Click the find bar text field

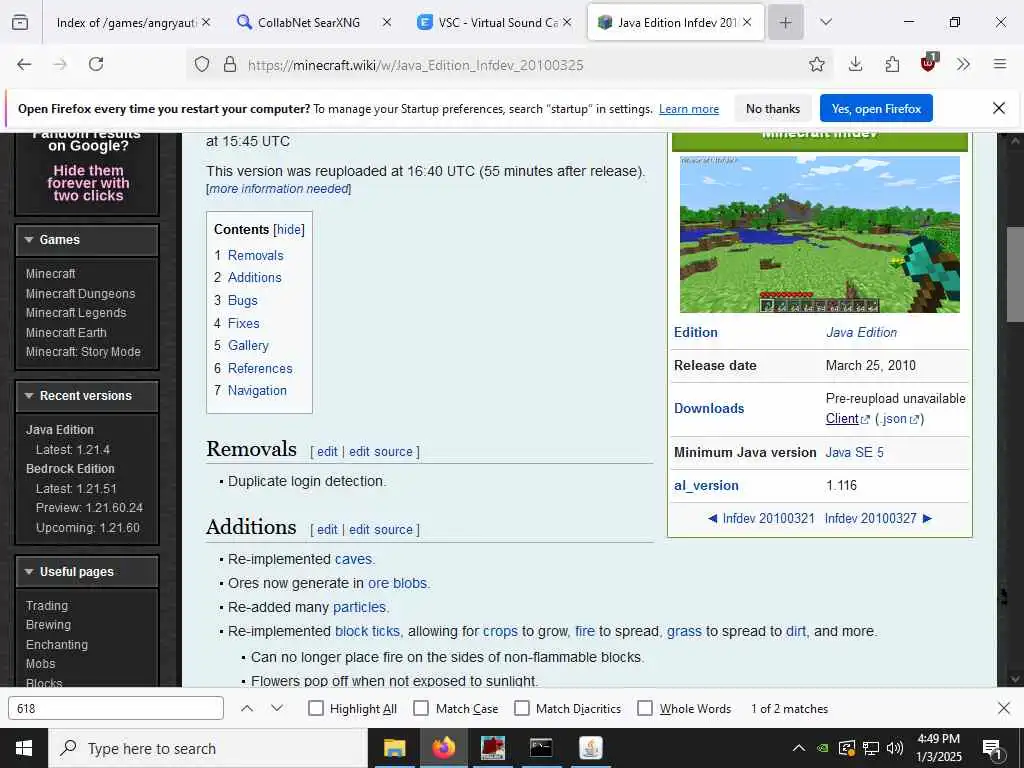click(116, 708)
